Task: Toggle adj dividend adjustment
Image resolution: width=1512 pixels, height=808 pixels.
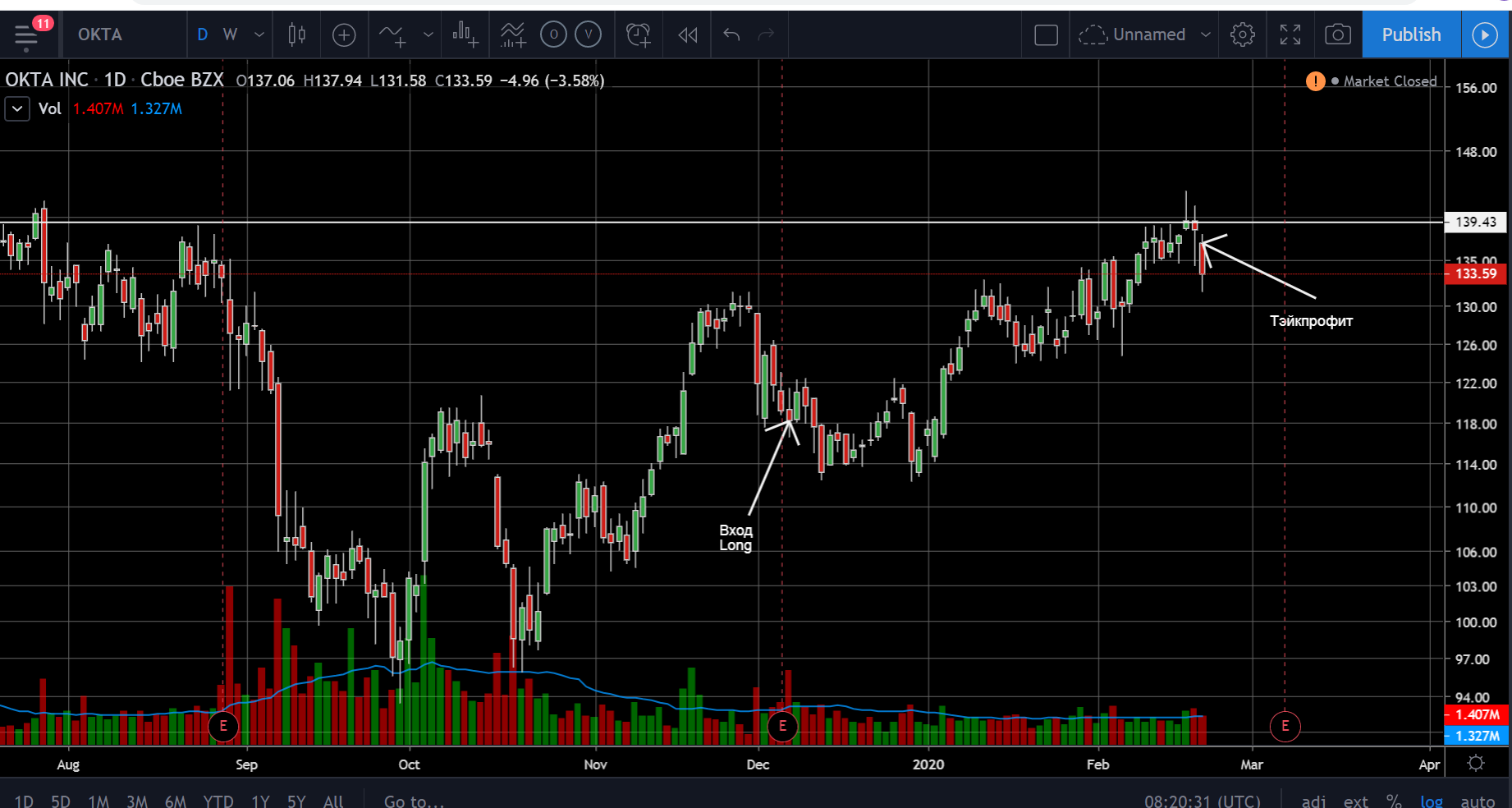Action: click(x=1313, y=801)
